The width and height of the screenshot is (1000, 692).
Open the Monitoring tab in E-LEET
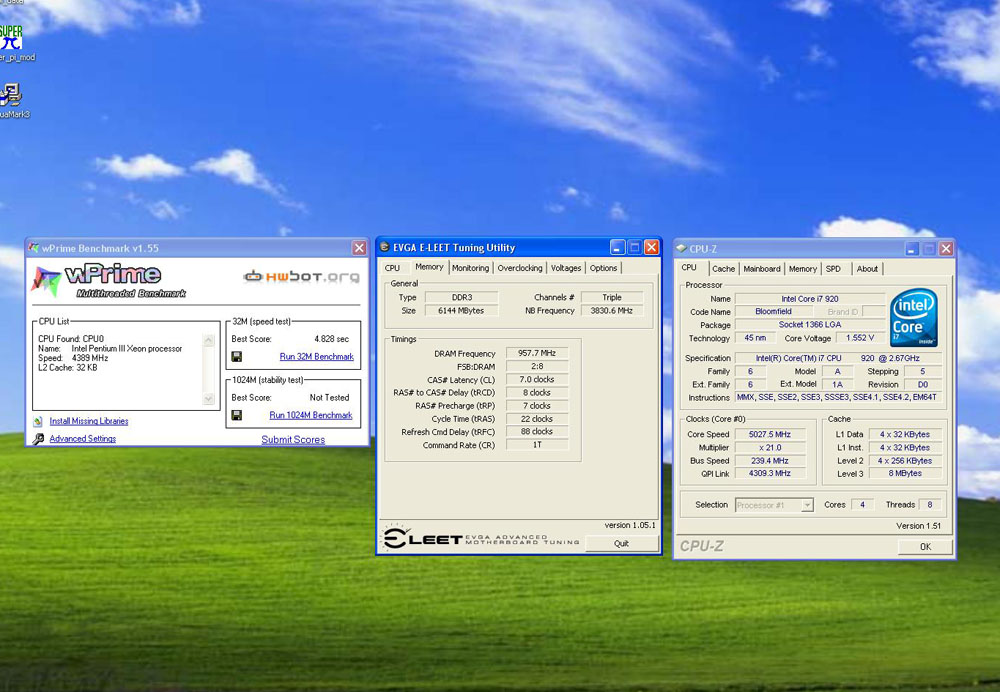click(471, 268)
